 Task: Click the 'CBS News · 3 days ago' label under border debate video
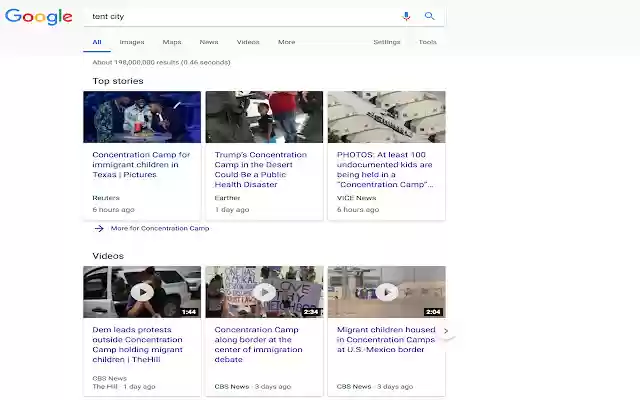point(253,387)
